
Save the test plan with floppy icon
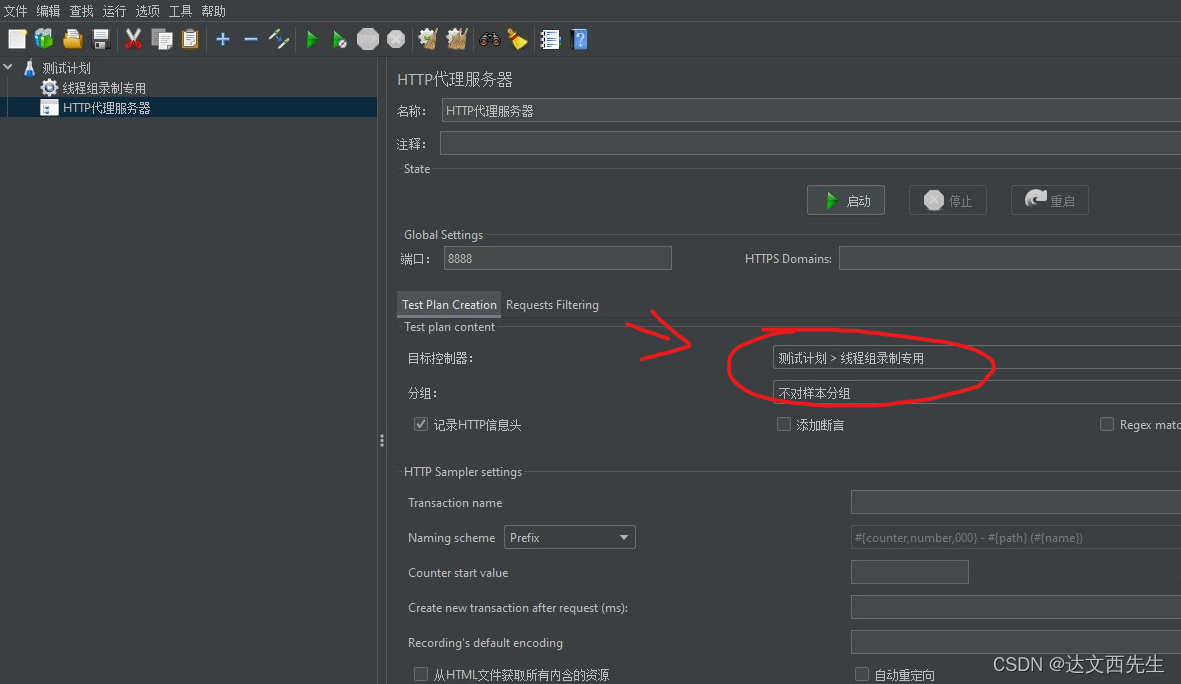(x=101, y=39)
